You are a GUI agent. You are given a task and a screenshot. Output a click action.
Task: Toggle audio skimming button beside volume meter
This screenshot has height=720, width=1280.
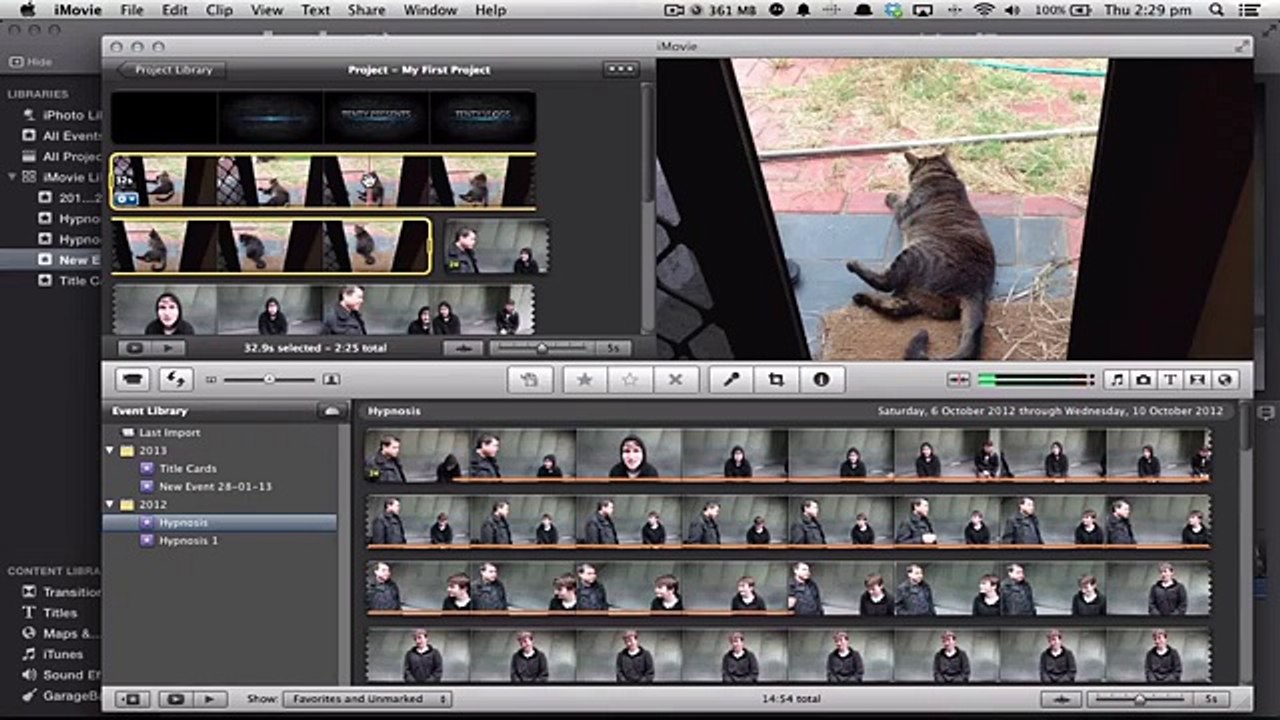pyautogui.click(x=958, y=380)
